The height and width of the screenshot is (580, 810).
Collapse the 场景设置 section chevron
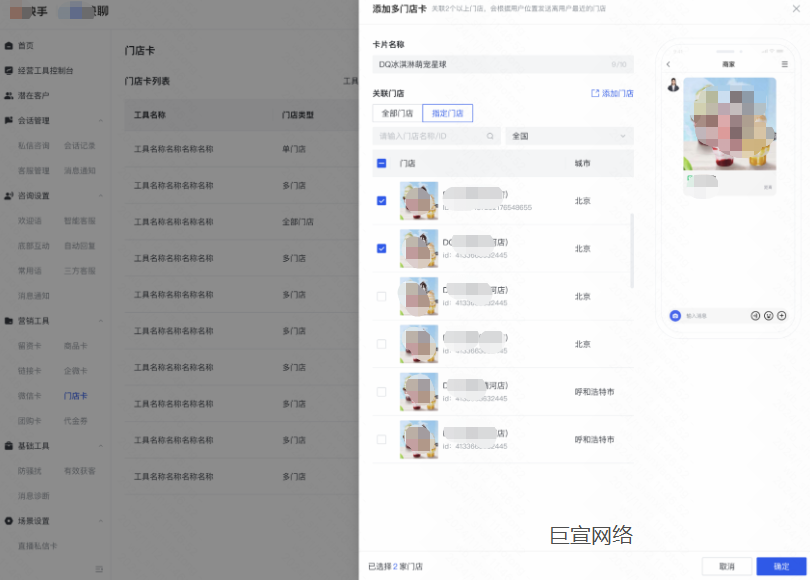coord(101,521)
